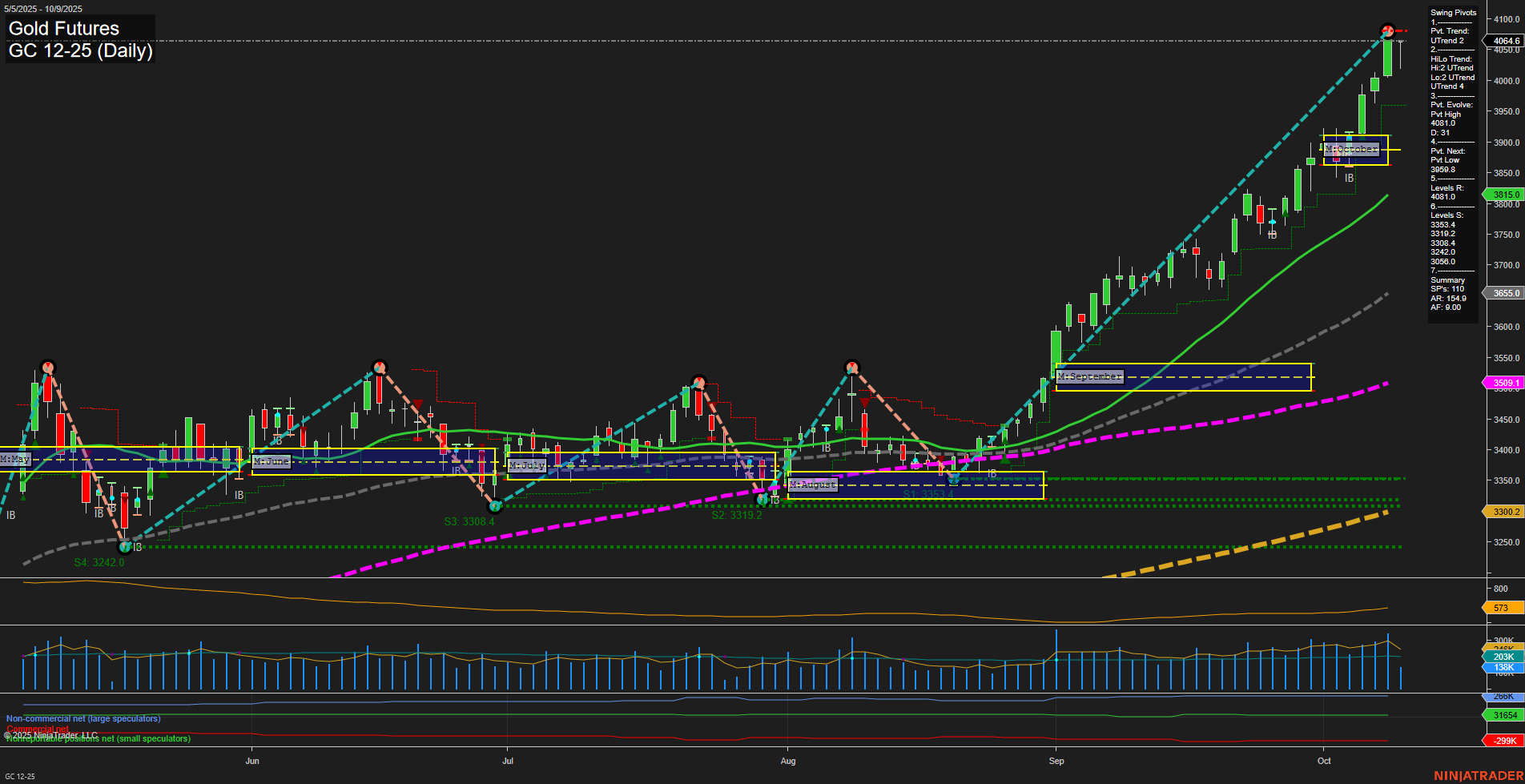This screenshot has width=1525, height=784.
Task: Click the Levels R: 4081.0 text
Action: tap(1447, 191)
